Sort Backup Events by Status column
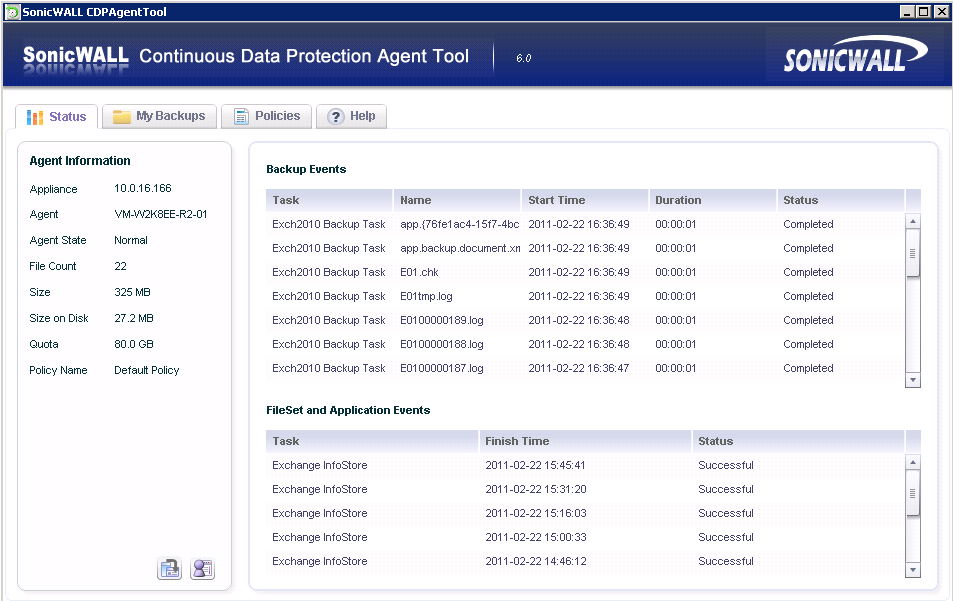The height and width of the screenshot is (601, 953). click(841, 200)
